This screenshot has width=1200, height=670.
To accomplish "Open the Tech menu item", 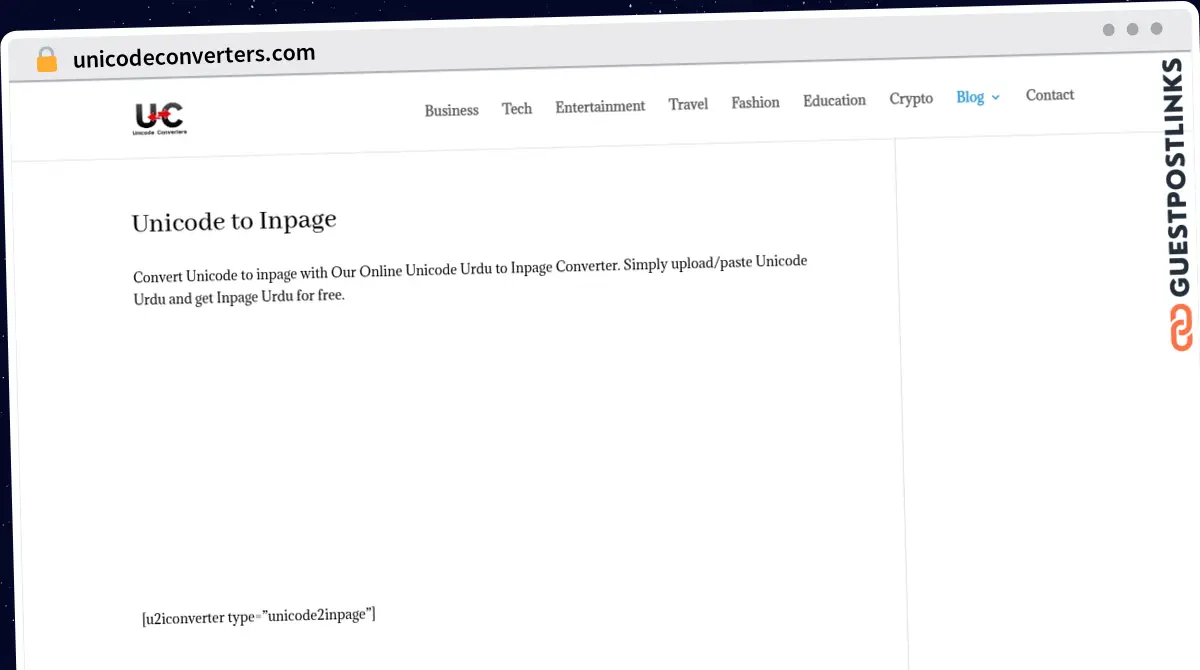I will pos(517,108).
